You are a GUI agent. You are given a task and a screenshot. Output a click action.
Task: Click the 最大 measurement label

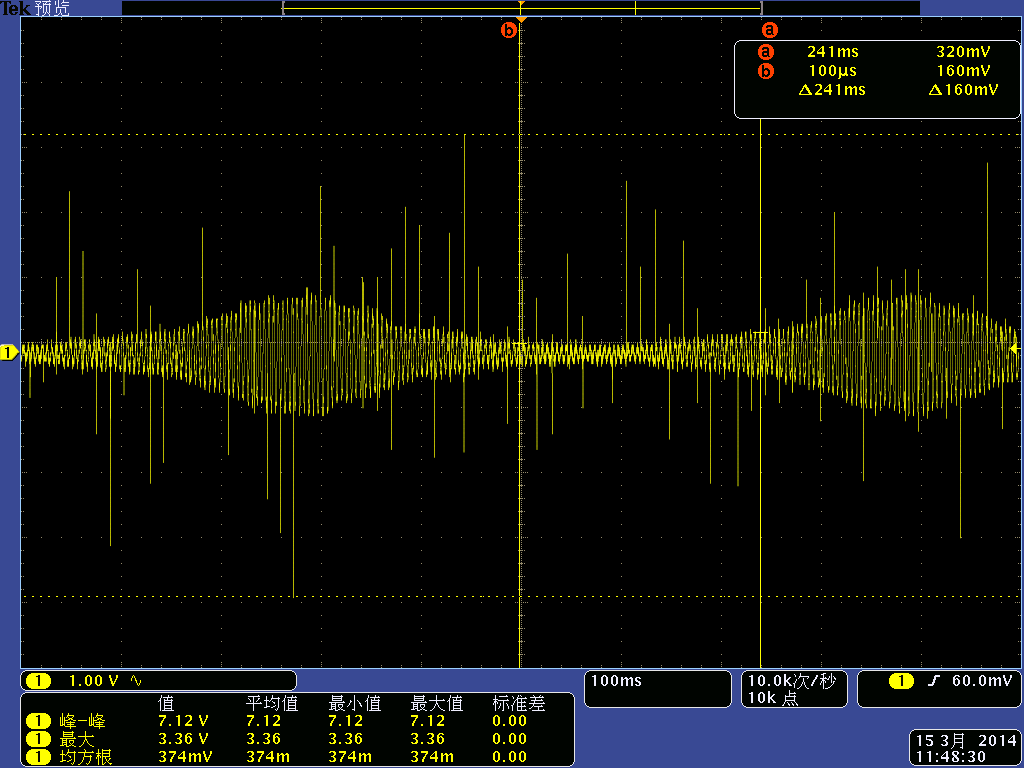coord(76,739)
